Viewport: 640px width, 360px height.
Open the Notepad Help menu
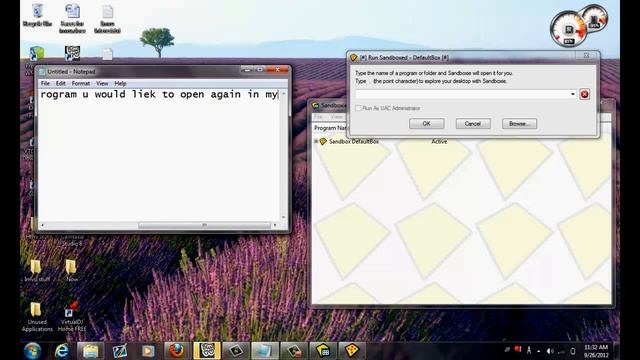tap(120, 83)
